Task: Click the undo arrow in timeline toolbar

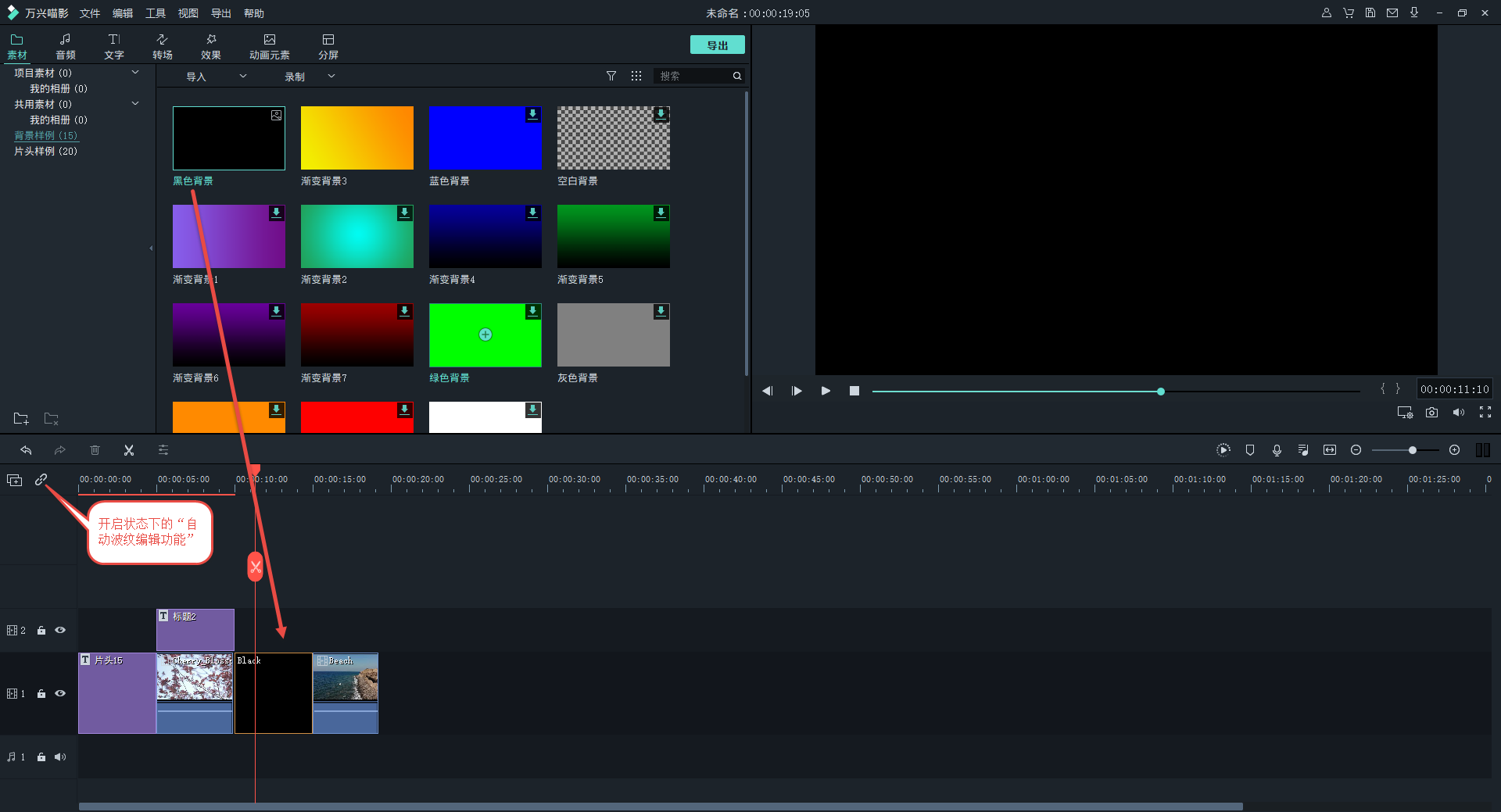Action: (26, 450)
